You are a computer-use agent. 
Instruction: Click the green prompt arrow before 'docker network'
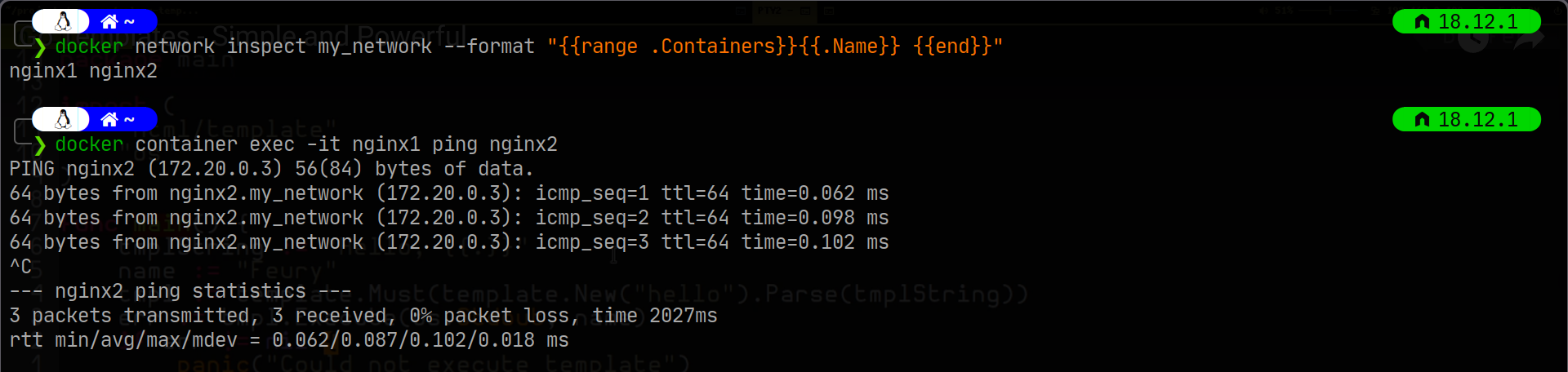click(x=40, y=47)
